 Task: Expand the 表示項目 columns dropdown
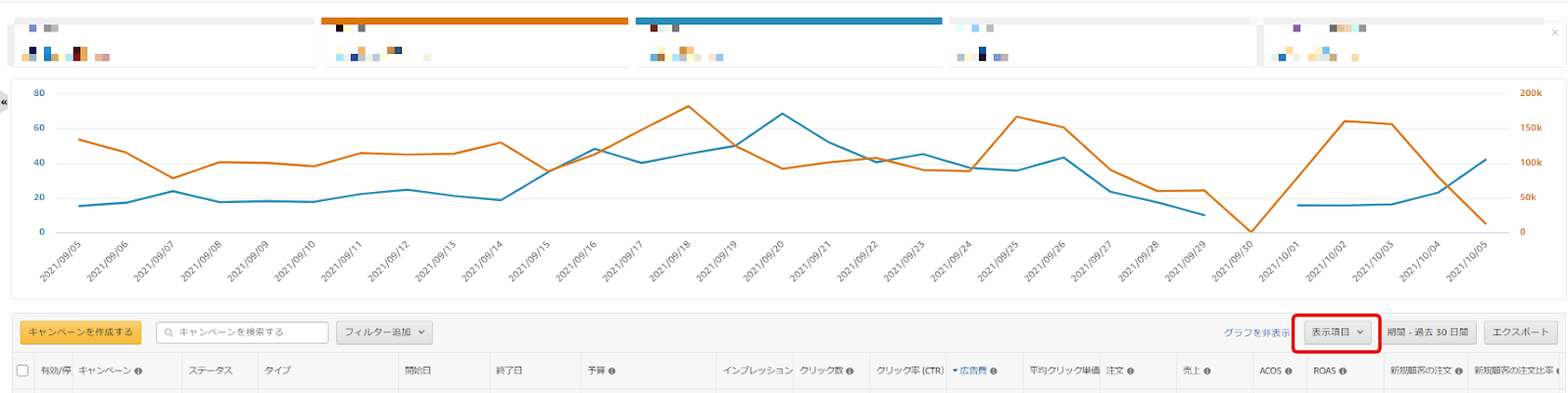pyautogui.click(x=1337, y=332)
